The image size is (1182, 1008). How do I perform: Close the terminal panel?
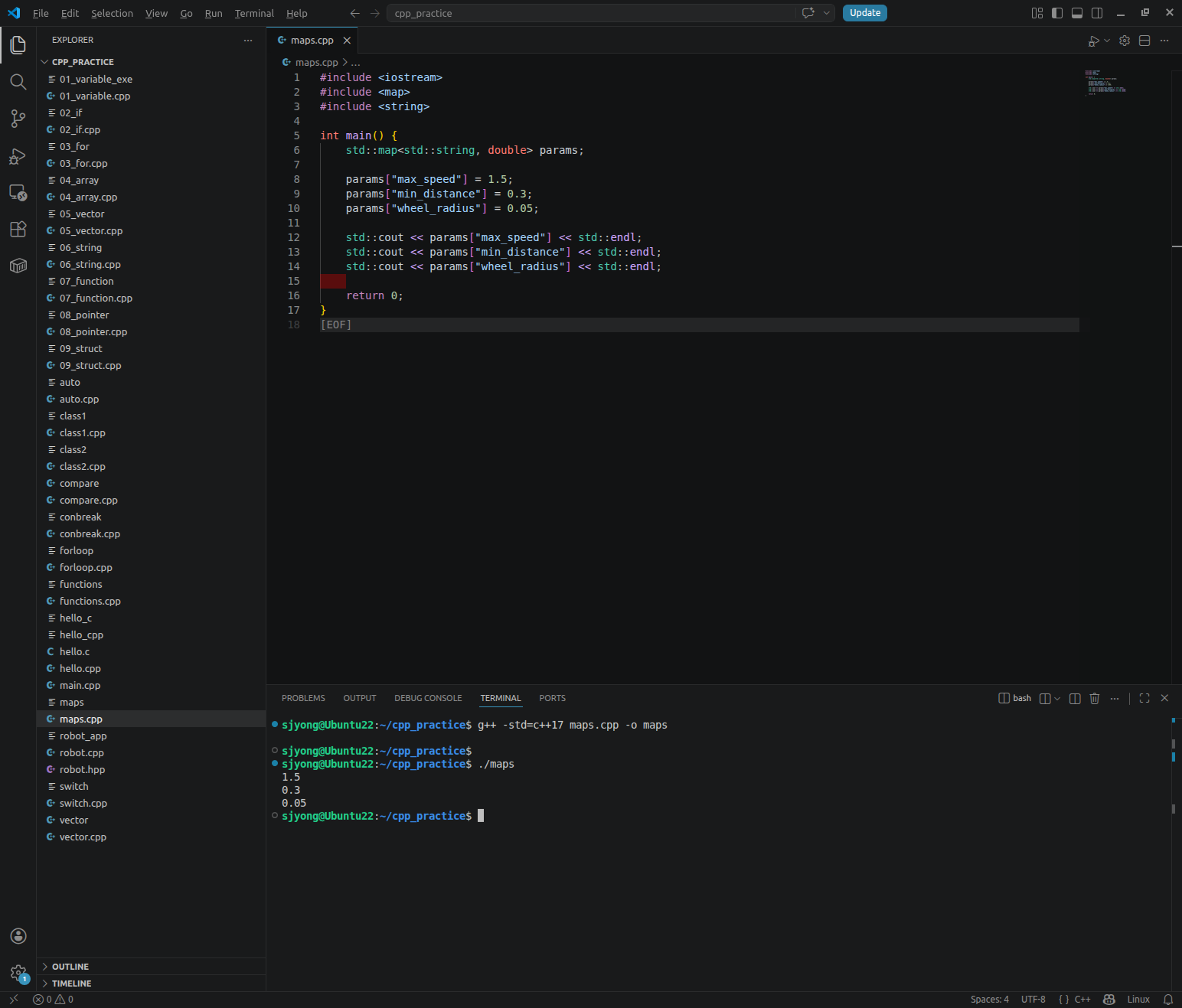click(x=1164, y=698)
